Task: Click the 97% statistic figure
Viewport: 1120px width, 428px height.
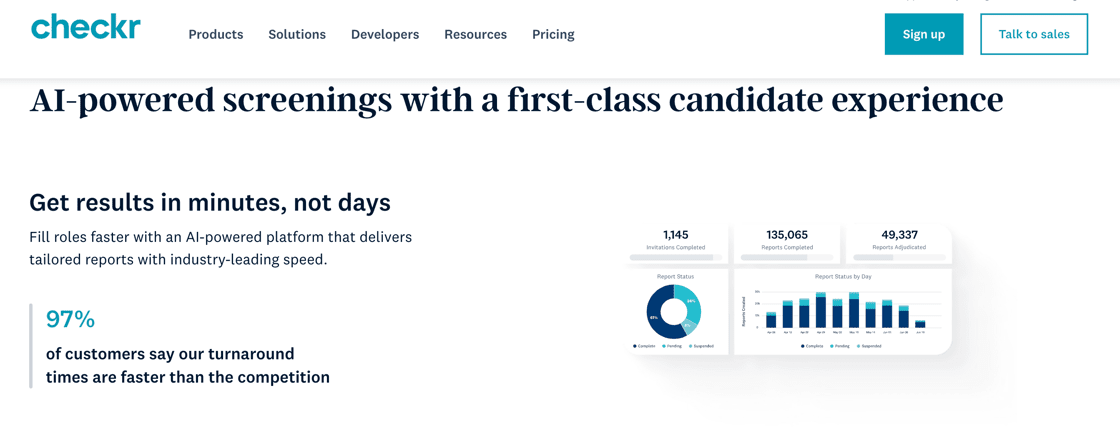Action: click(70, 319)
